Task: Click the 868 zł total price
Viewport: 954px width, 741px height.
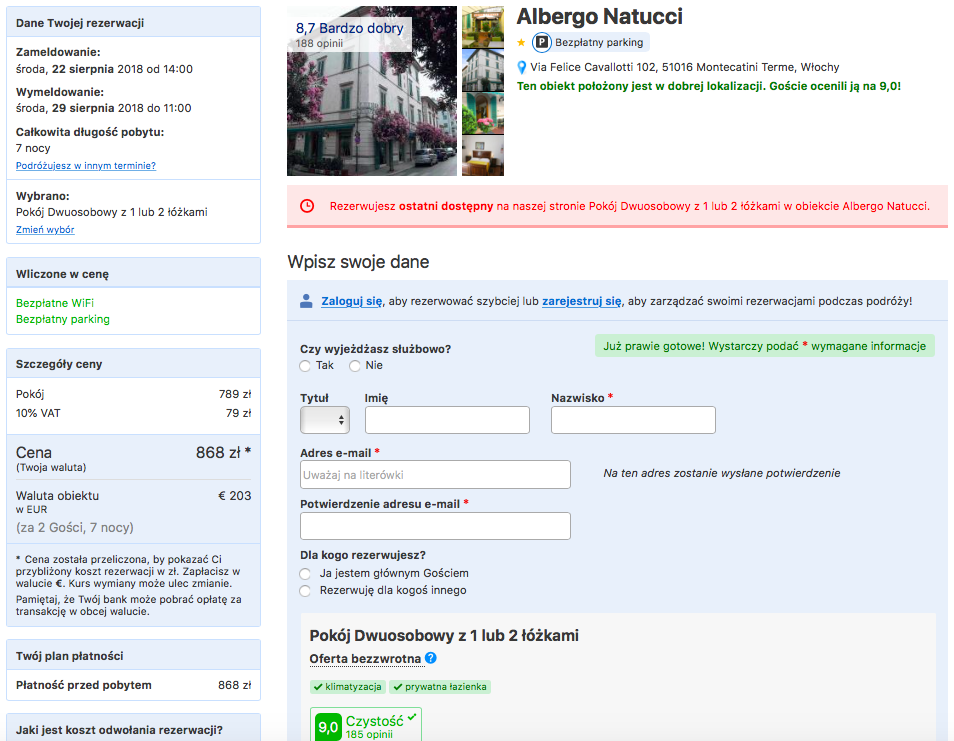Action: click(x=223, y=453)
